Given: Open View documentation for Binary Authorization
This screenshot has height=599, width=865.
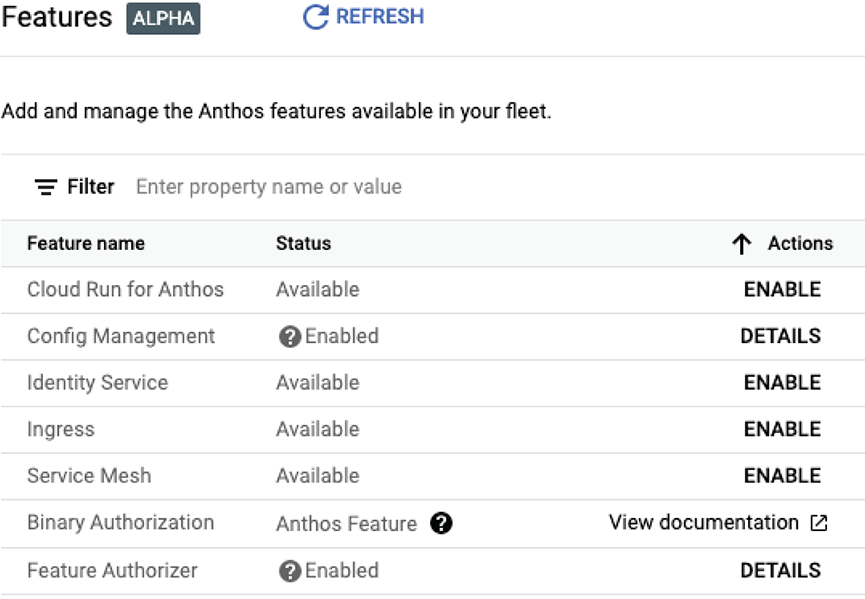Looking at the screenshot, I should 704,522.
